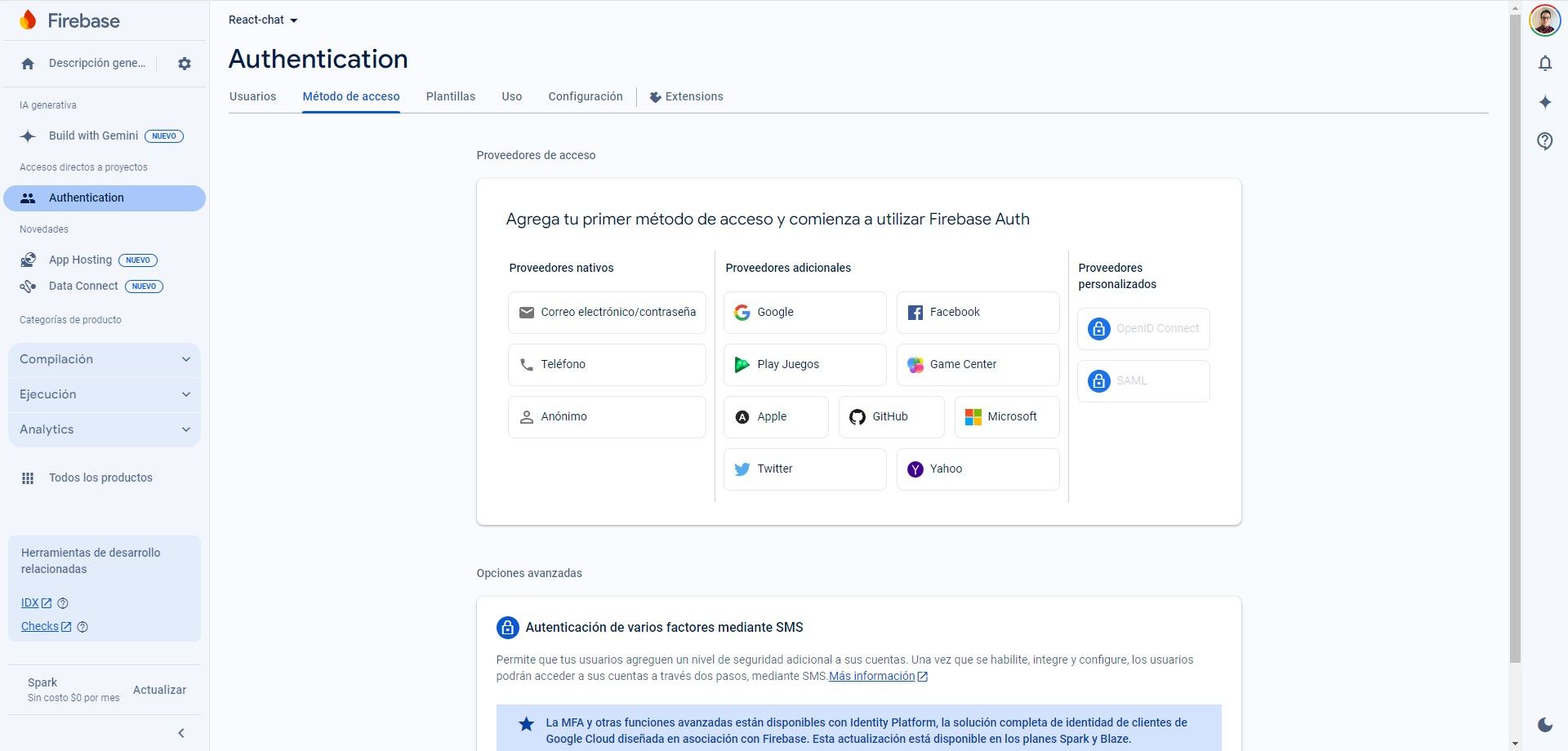Click the Yahoo provider logo
The height and width of the screenshot is (751, 1568).
pos(915,469)
